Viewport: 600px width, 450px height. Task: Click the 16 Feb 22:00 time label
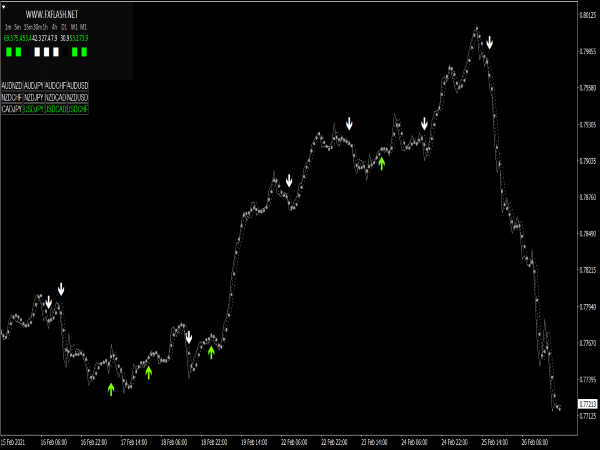point(94,442)
